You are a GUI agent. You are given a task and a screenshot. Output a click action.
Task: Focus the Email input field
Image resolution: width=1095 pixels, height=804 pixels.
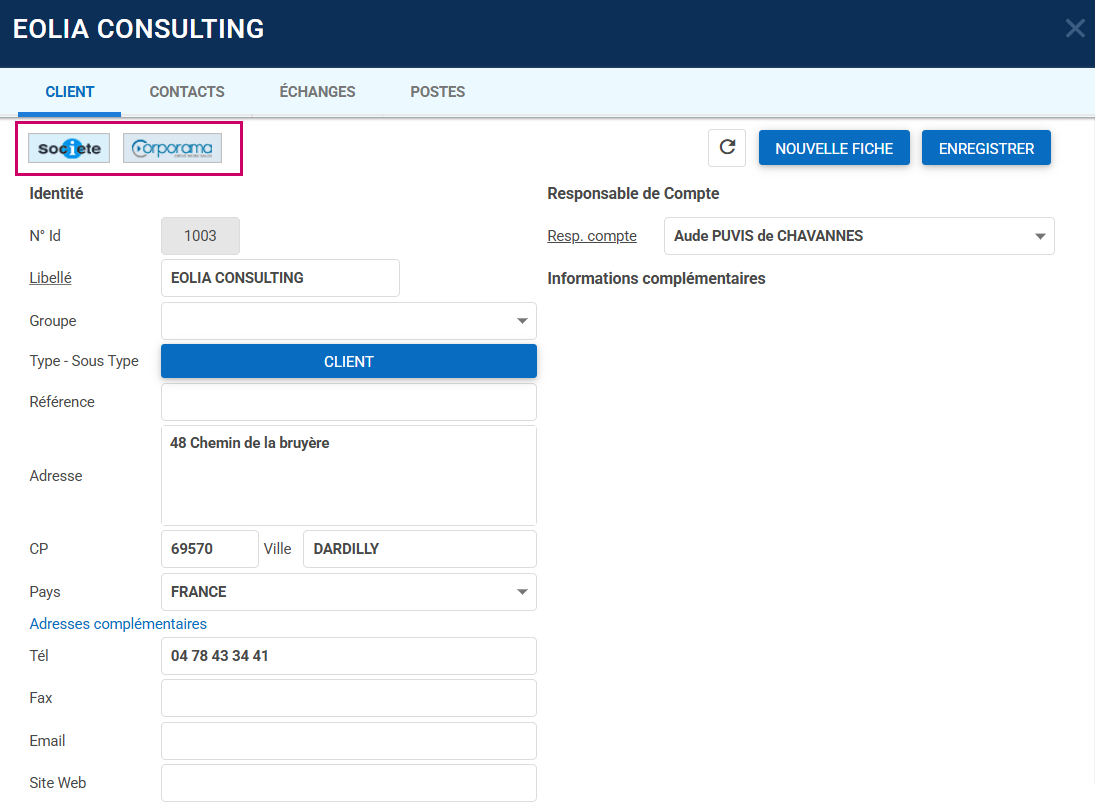point(348,741)
